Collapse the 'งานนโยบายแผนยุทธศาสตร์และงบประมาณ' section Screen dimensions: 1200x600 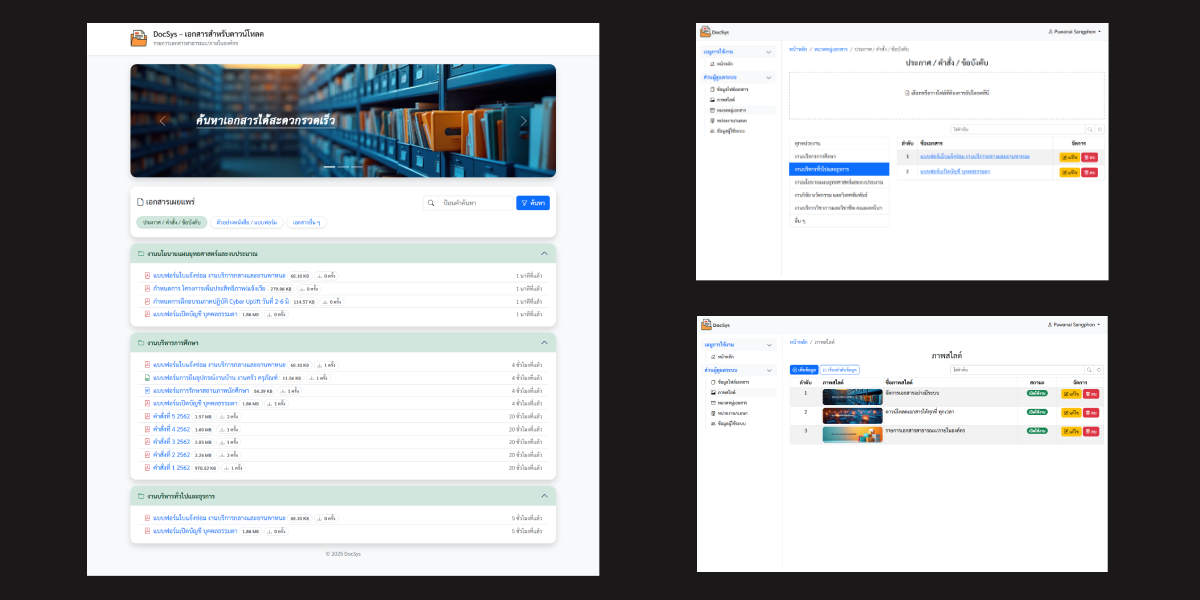click(543, 254)
